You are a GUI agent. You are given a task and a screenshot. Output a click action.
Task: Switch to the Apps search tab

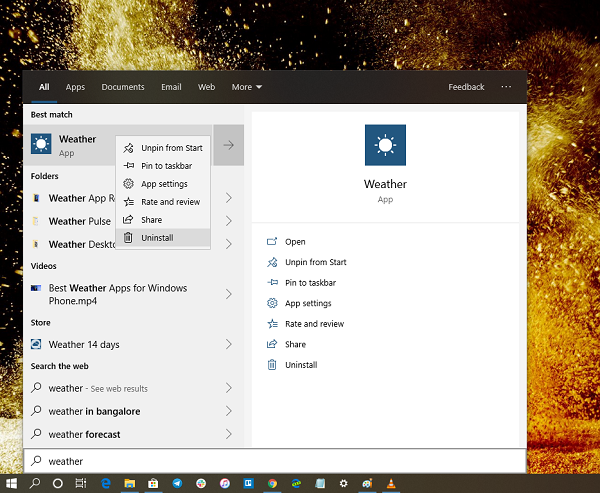point(75,87)
